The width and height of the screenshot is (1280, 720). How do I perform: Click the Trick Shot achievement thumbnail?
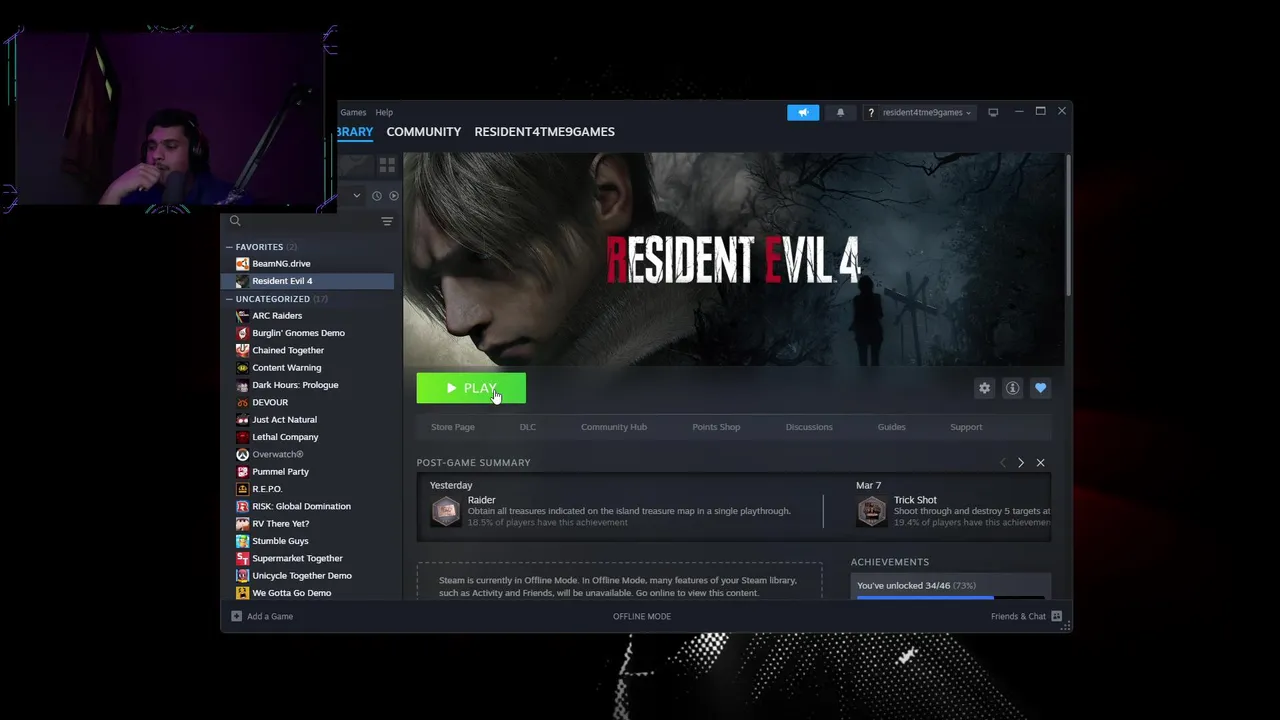coord(872,511)
